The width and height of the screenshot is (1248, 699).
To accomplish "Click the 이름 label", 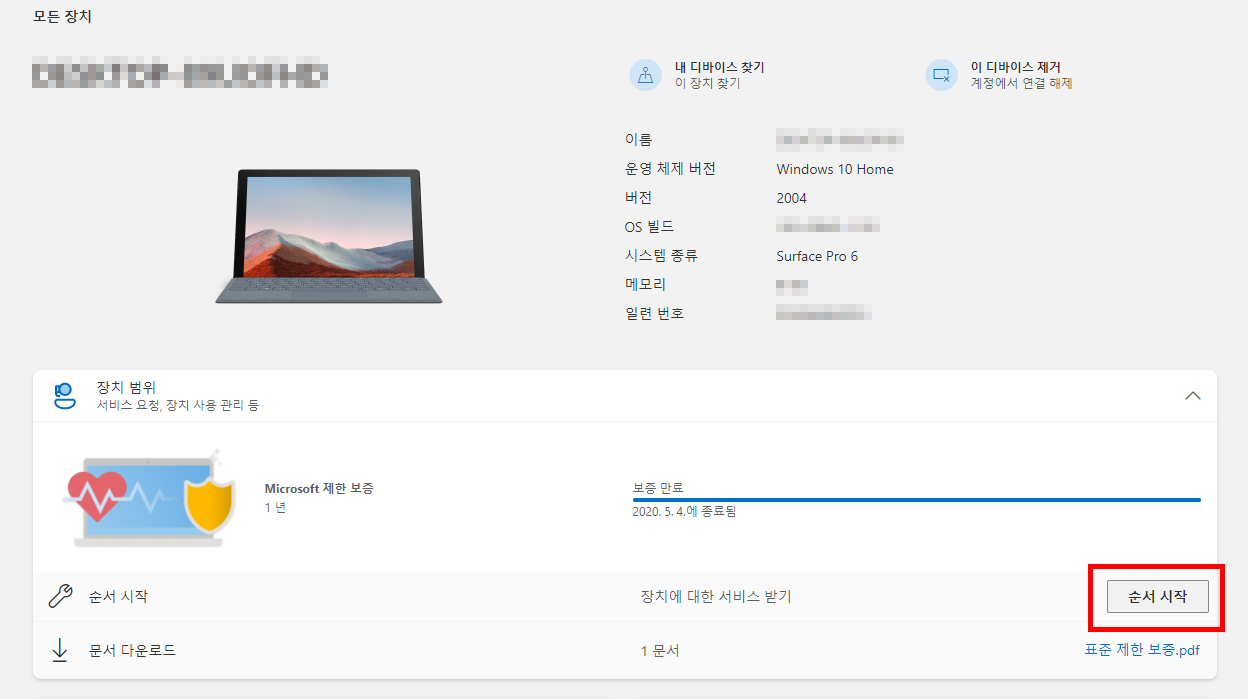I will [x=638, y=140].
